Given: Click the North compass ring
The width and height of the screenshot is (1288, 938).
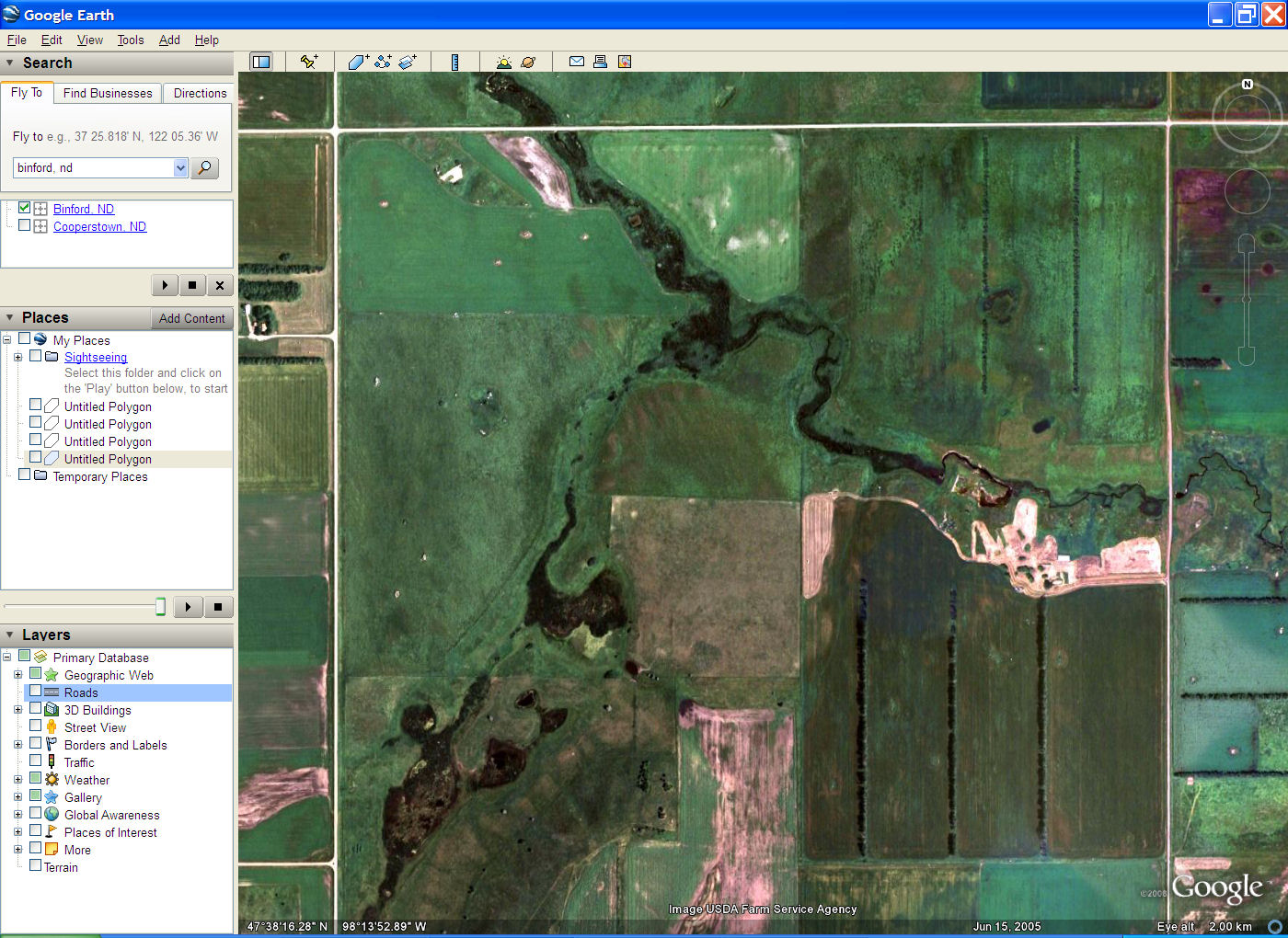Looking at the screenshot, I should pos(1247,117).
